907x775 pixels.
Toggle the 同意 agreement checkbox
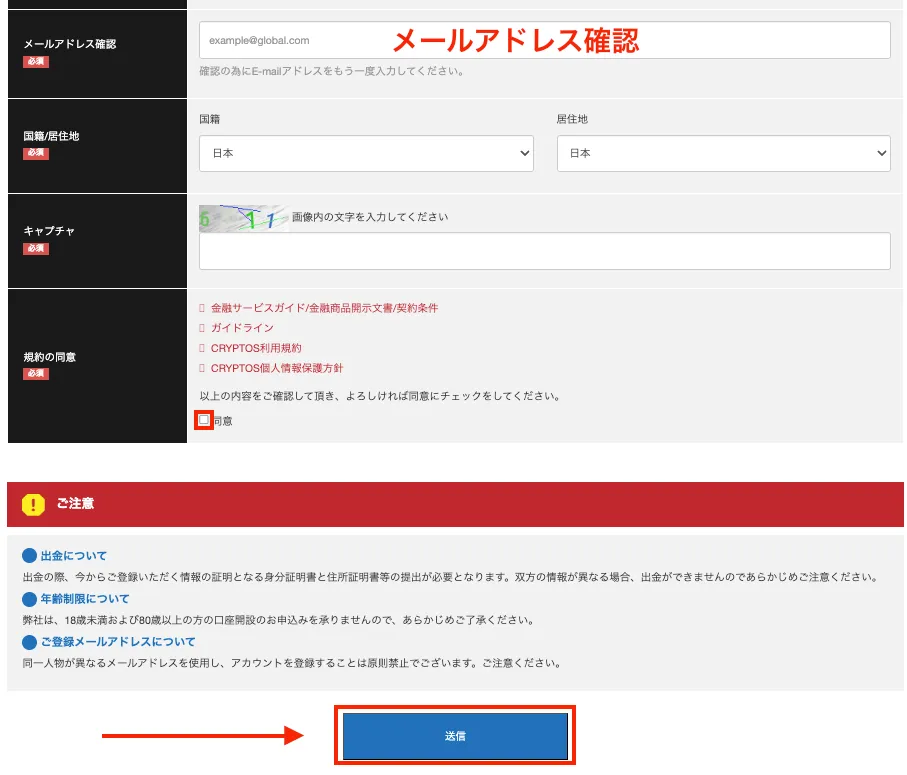tap(202, 421)
